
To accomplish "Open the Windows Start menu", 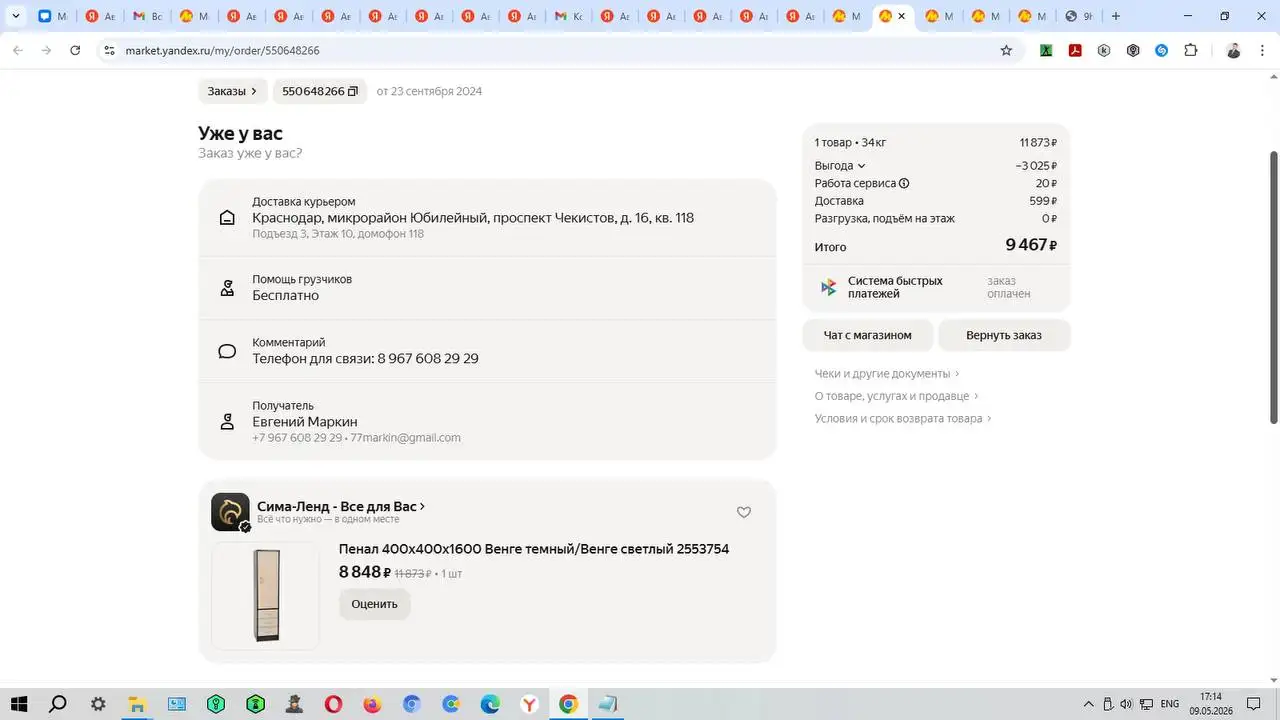I will (18, 704).
